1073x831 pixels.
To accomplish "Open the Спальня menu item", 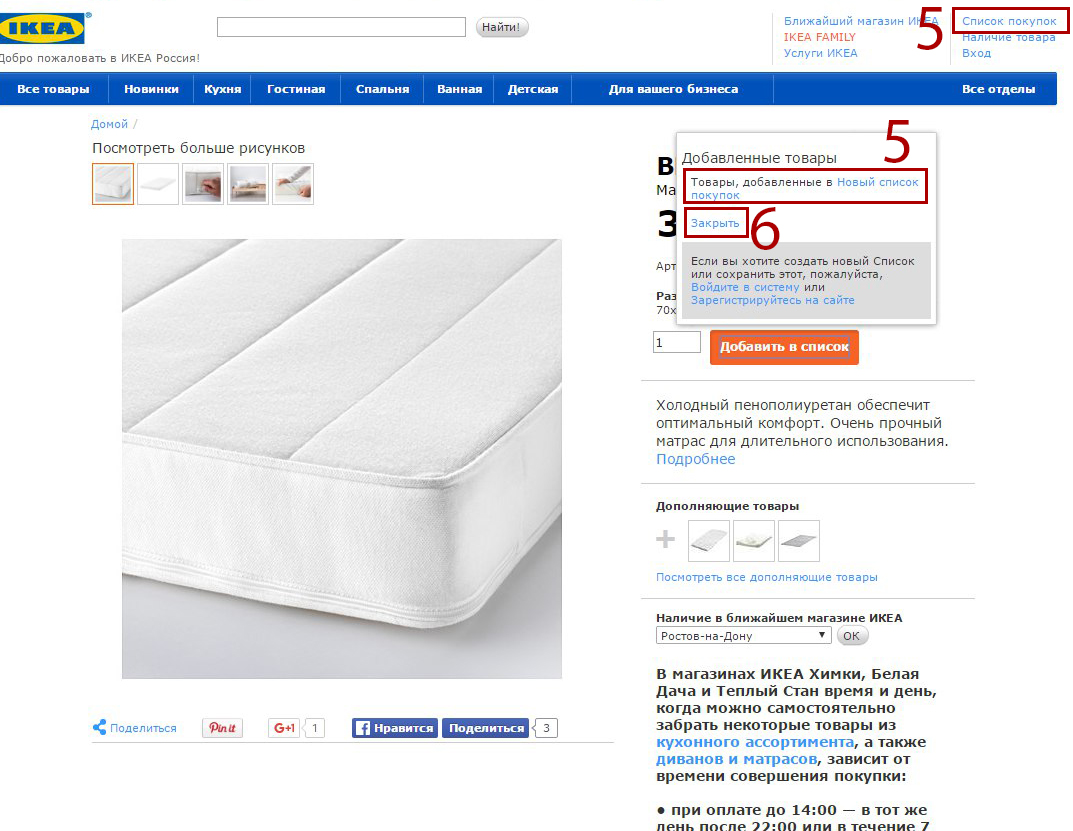I will click(383, 89).
